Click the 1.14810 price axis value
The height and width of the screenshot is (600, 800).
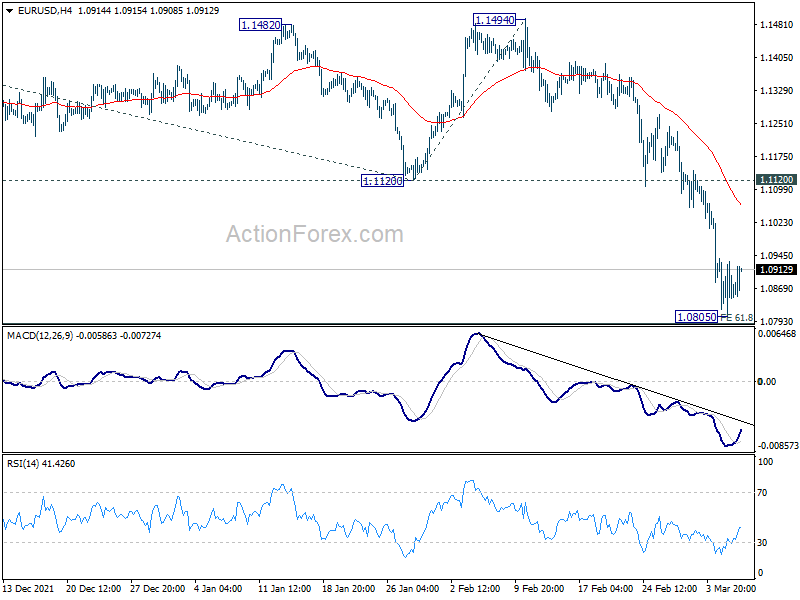click(x=777, y=24)
